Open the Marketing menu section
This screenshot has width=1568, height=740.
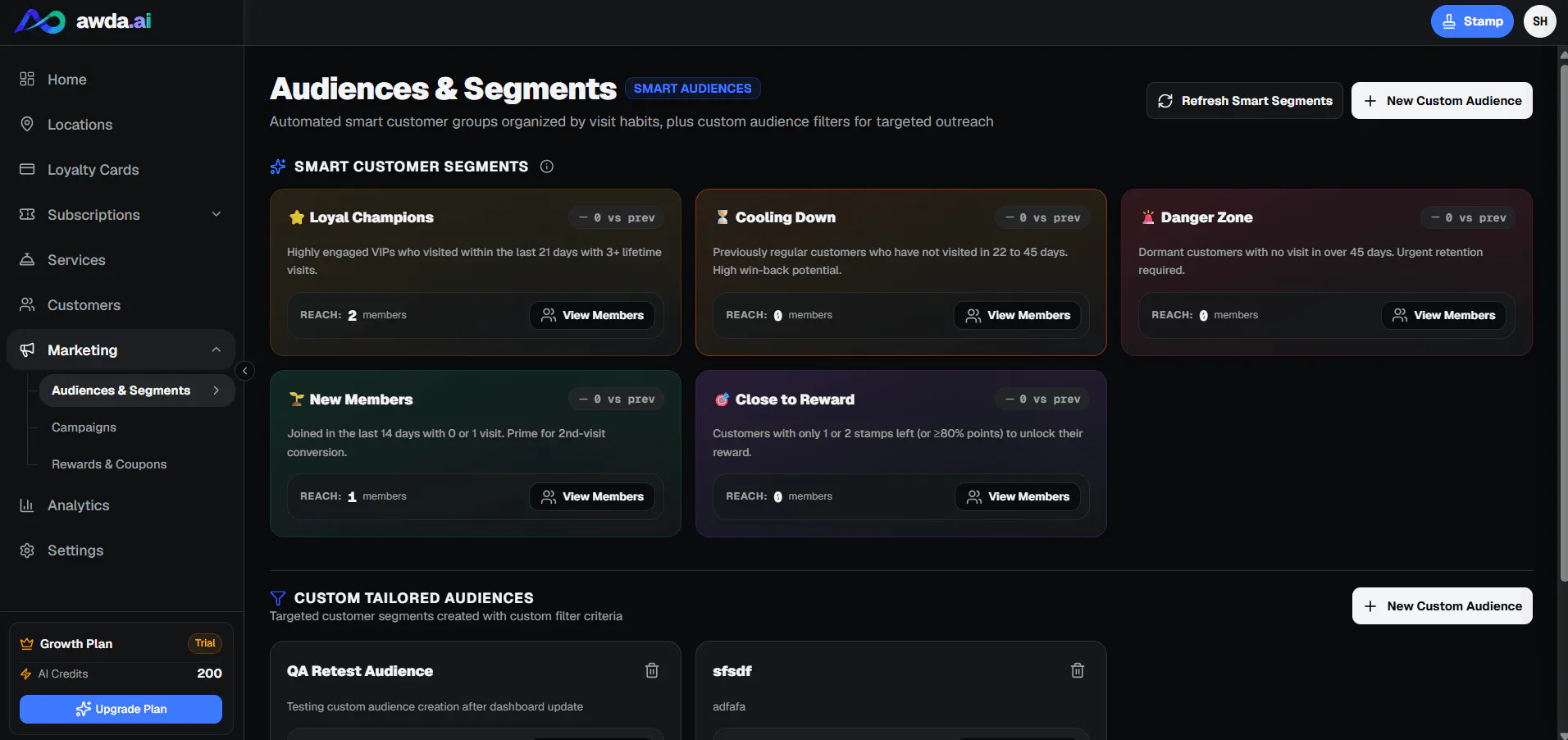[x=121, y=350]
